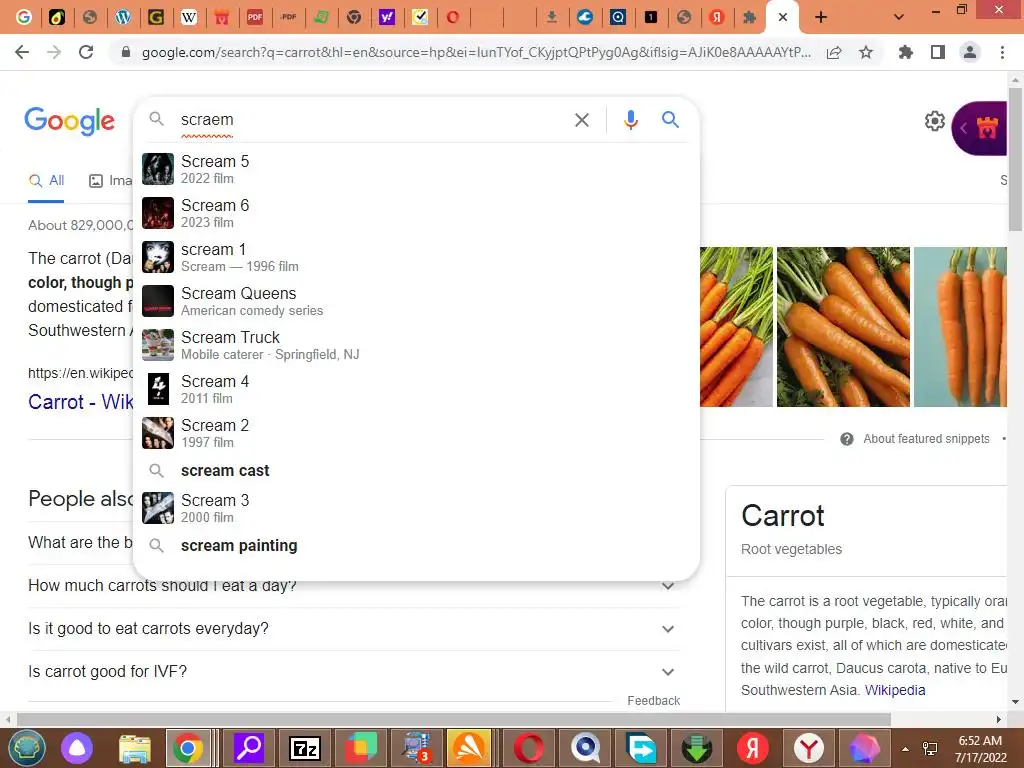Click the forward navigation arrow
Viewport: 1024px width, 768px height.
54,52
